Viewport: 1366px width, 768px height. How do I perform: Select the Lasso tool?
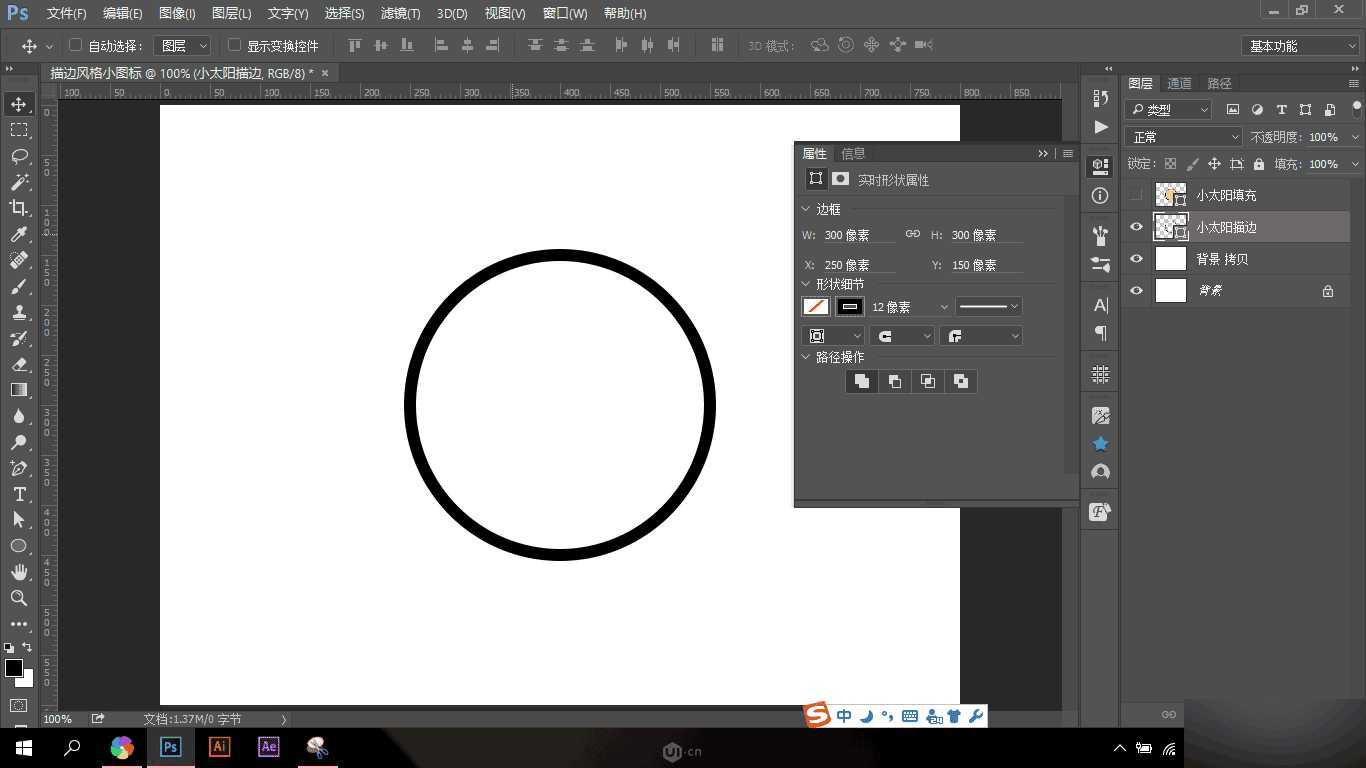(18, 156)
